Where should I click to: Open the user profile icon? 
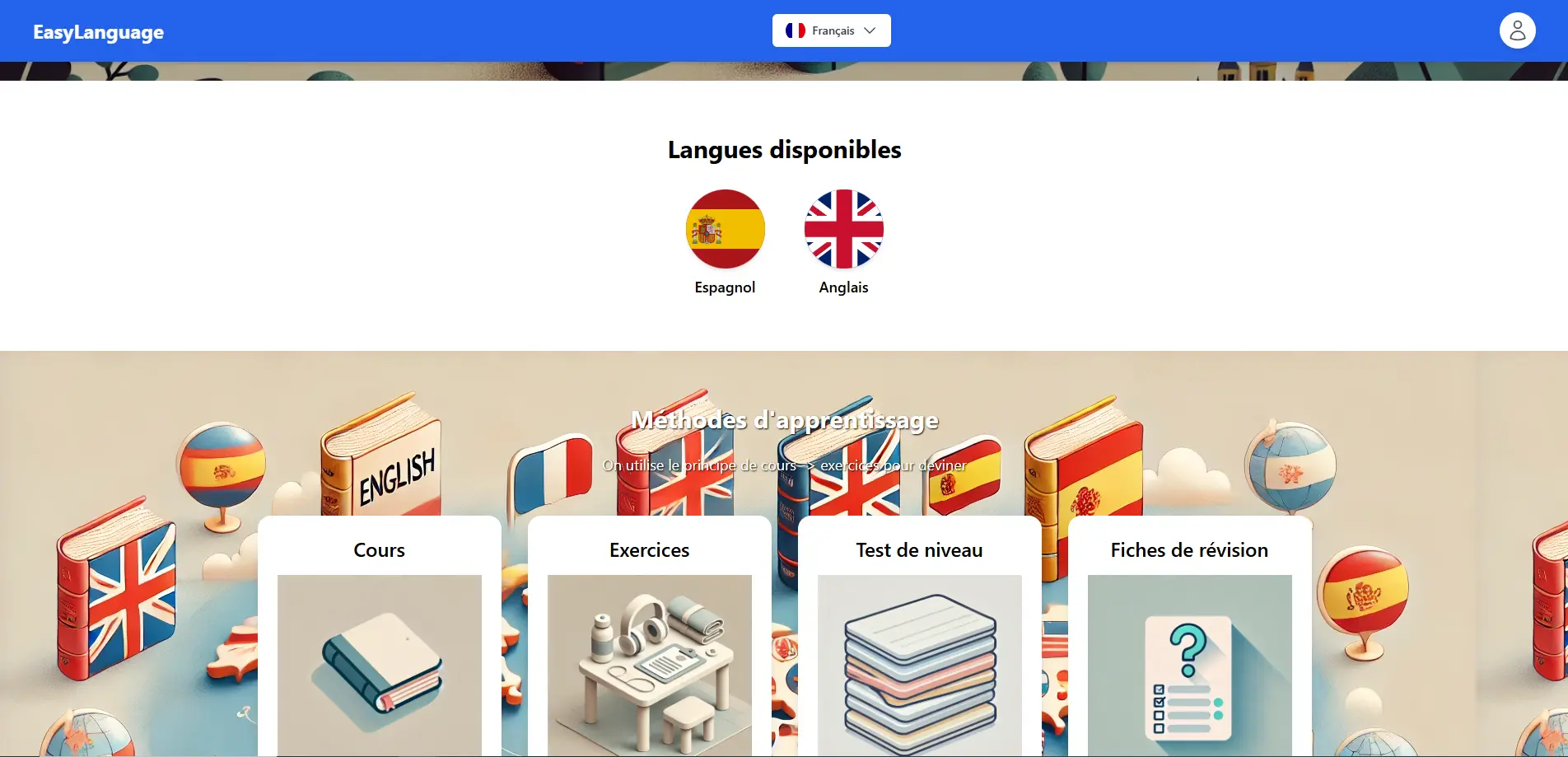coord(1517,30)
